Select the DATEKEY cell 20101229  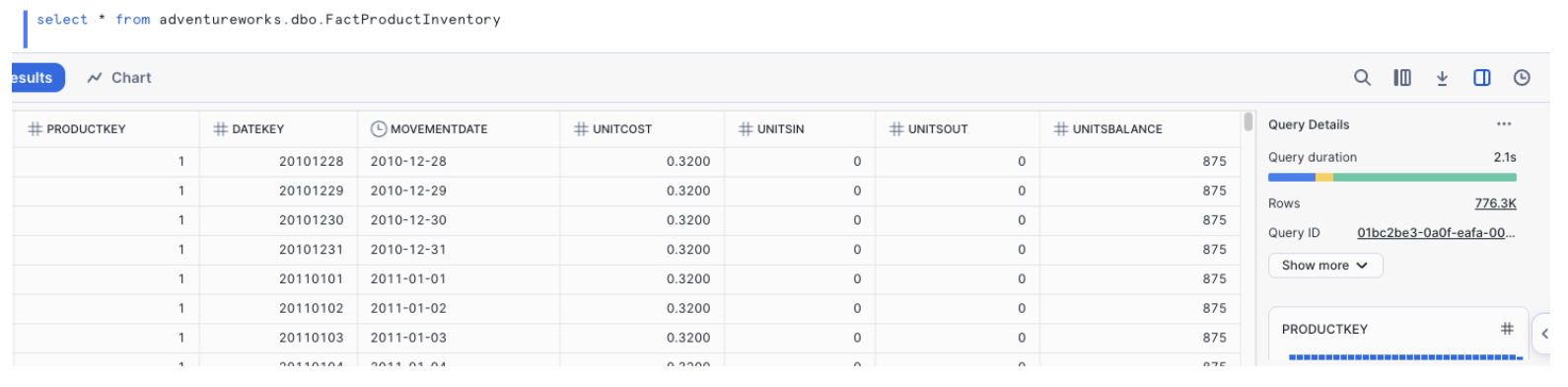click(x=279, y=192)
